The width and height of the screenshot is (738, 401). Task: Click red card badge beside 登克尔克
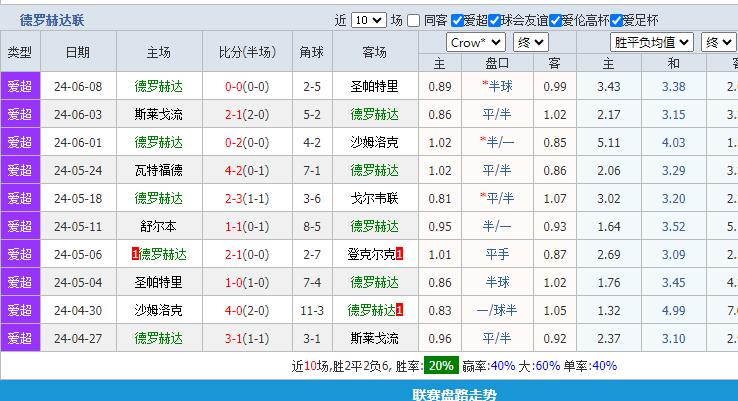coord(400,254)
